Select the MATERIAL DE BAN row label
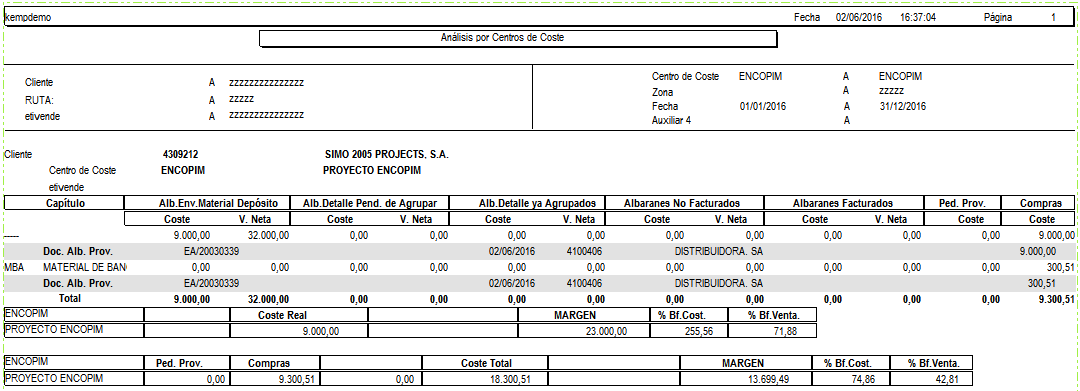Viewport: 1080px width, 391px height. coord(85,267)
